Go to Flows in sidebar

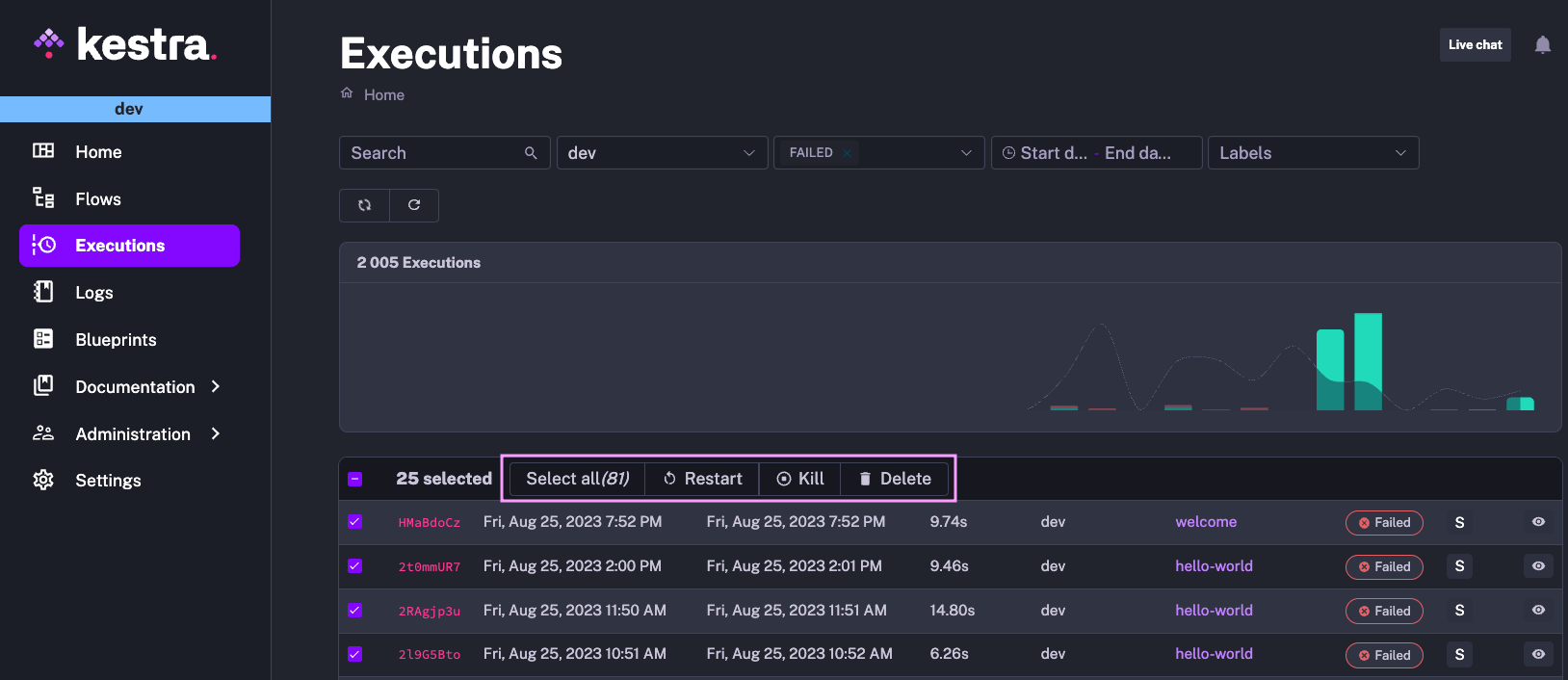coord(129,198)
